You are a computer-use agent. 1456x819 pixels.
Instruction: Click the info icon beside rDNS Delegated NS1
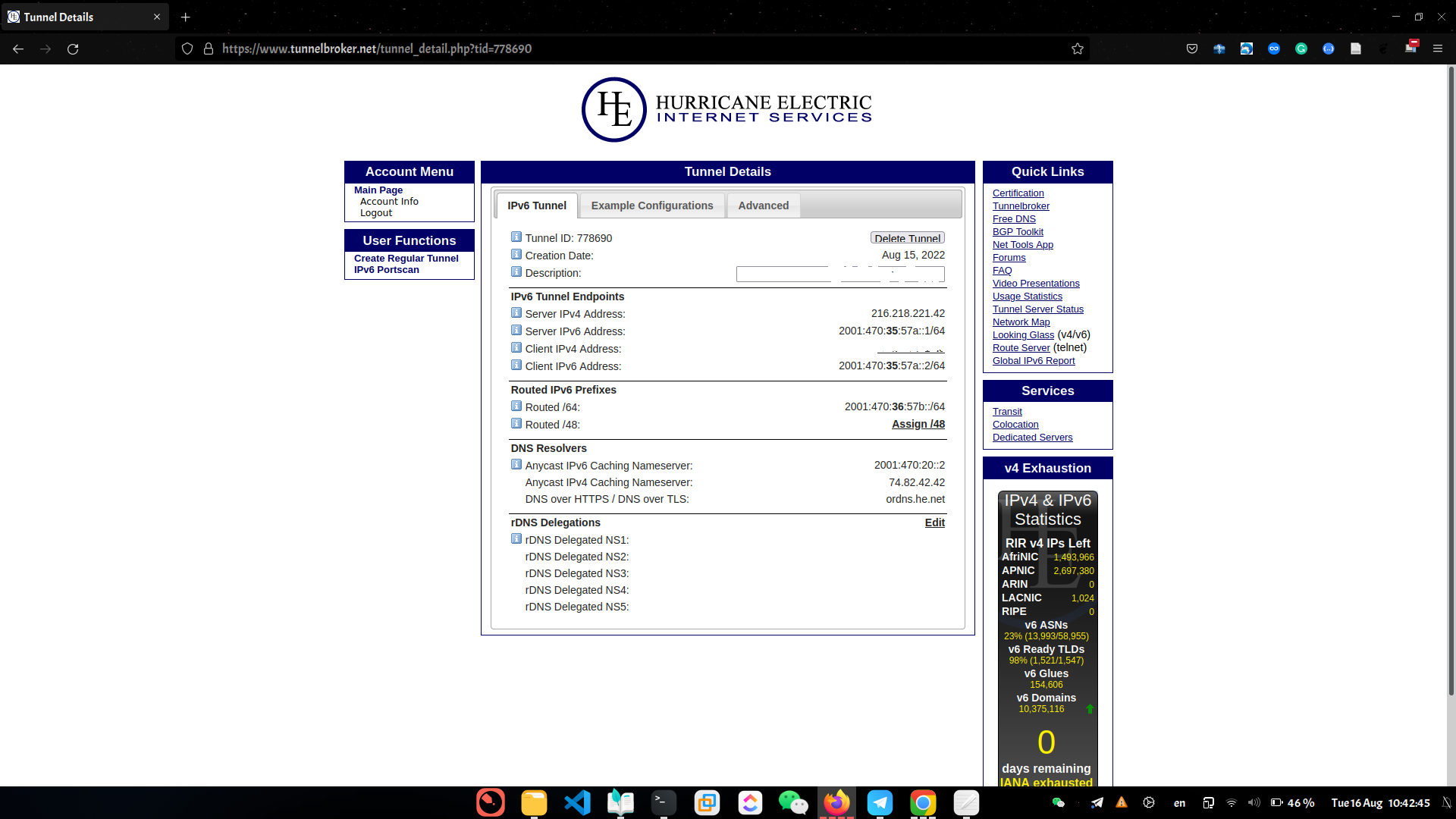516,539
